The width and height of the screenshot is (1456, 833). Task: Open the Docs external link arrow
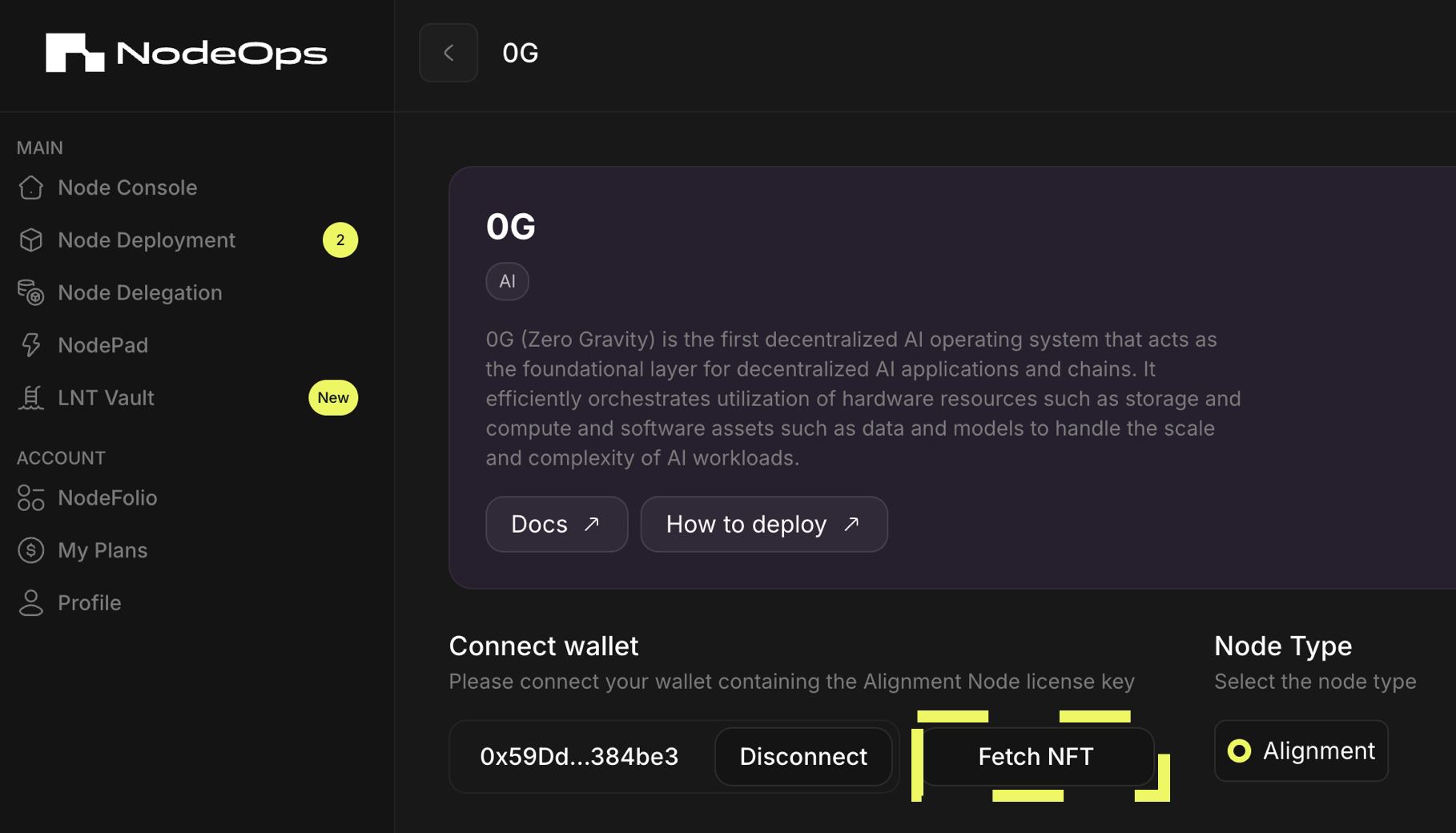click(x=591, y=523)
